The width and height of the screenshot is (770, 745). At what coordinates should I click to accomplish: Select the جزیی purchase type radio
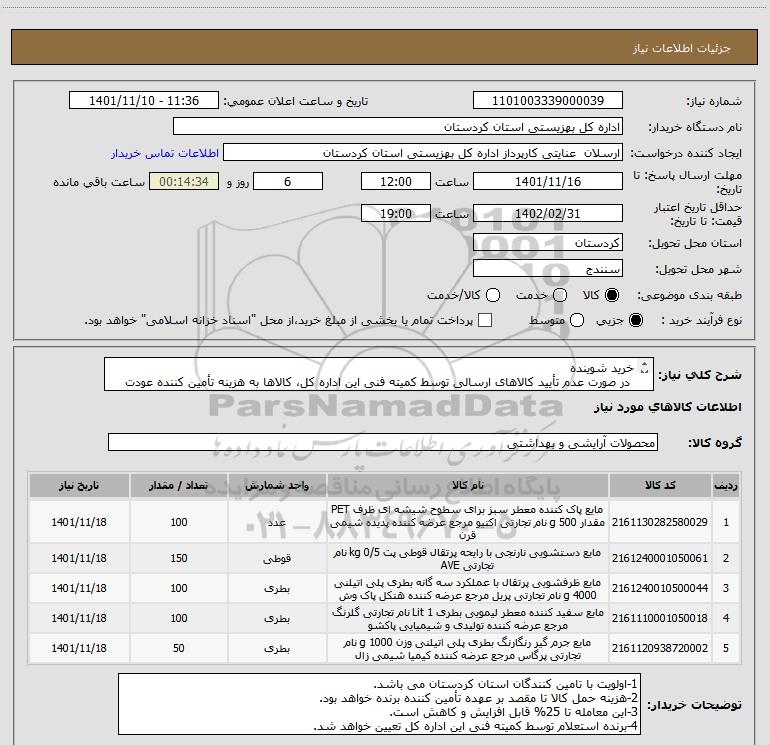coord(635,320)
